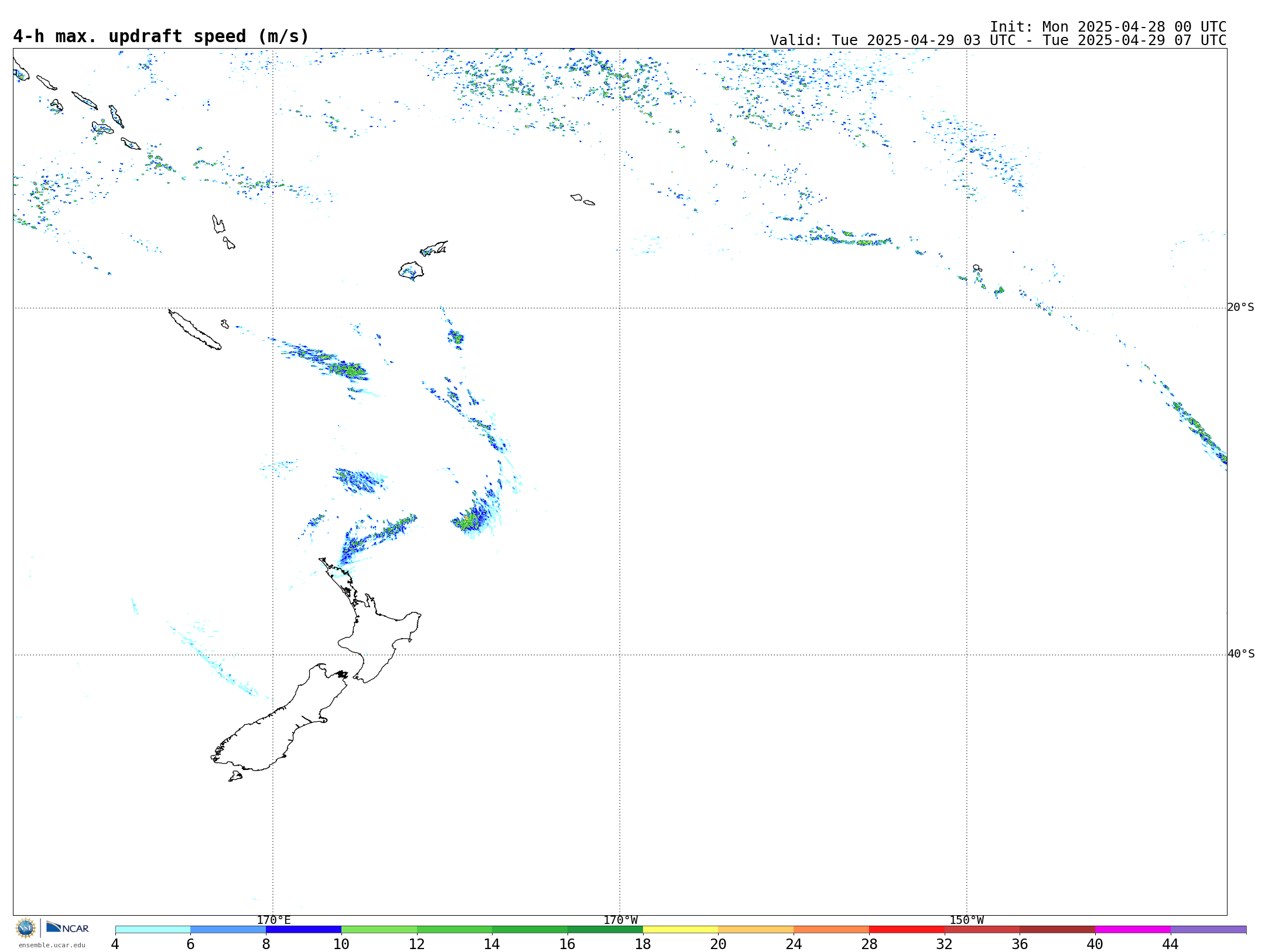Screen dimensions: 1265x952
Task: Pick the magenta 40-44 colorbar swatch
Action: click(x=1133, y=929)
